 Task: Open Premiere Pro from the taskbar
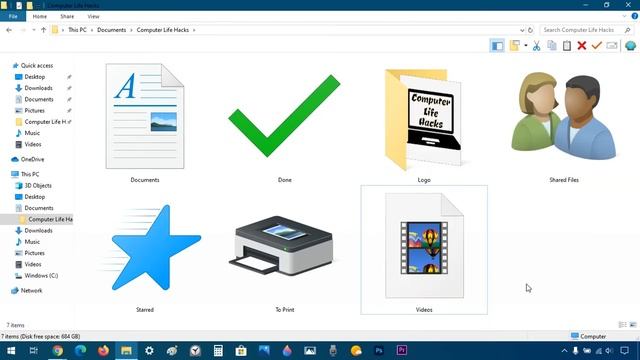coord(402,351)
